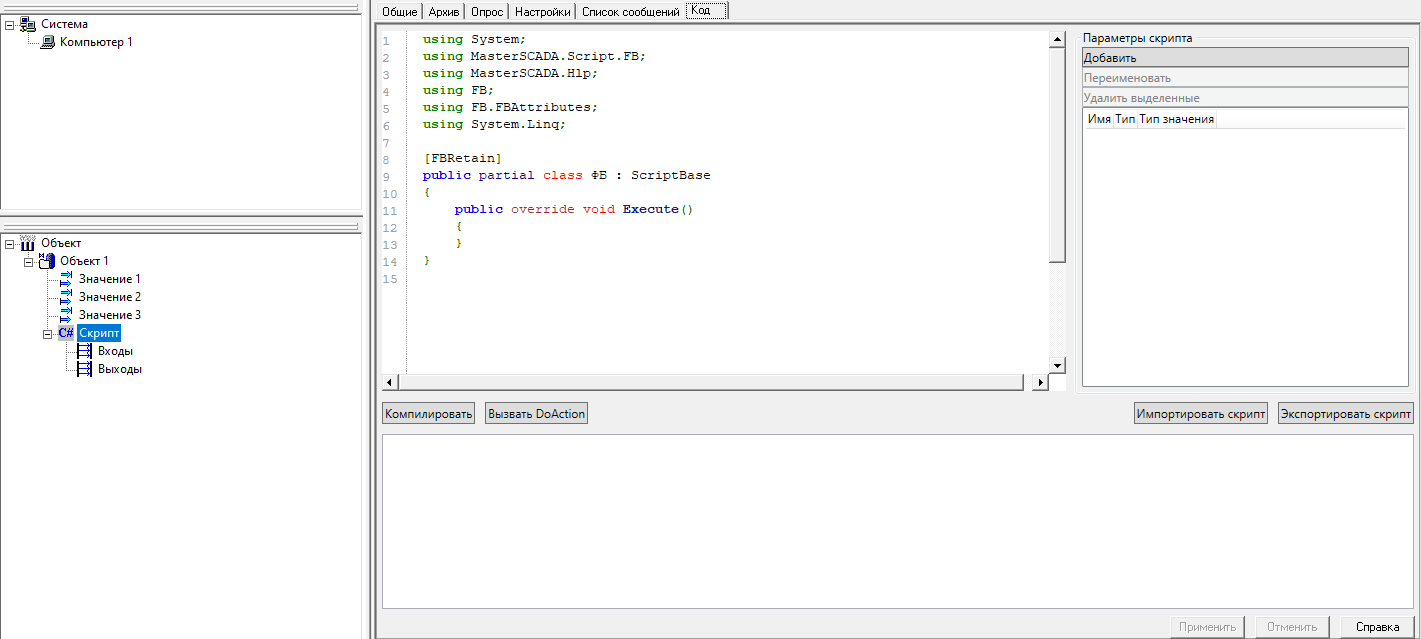The height and width of the screenshot is (639, 1421).
Task: Click the Выходы group icon
Action: tap(85, 369)
